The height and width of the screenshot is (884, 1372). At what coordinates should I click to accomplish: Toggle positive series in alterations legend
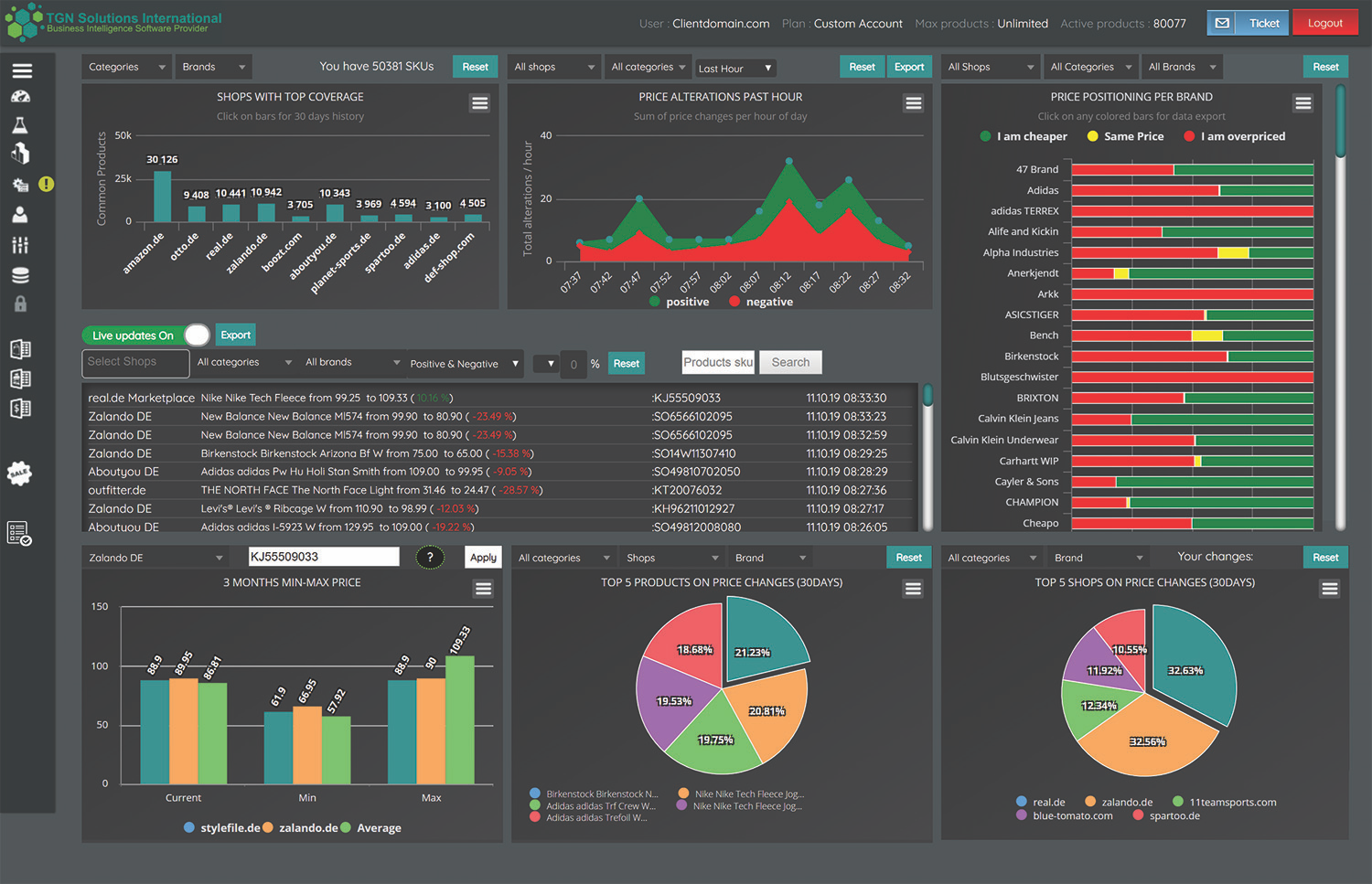(679, 302)
